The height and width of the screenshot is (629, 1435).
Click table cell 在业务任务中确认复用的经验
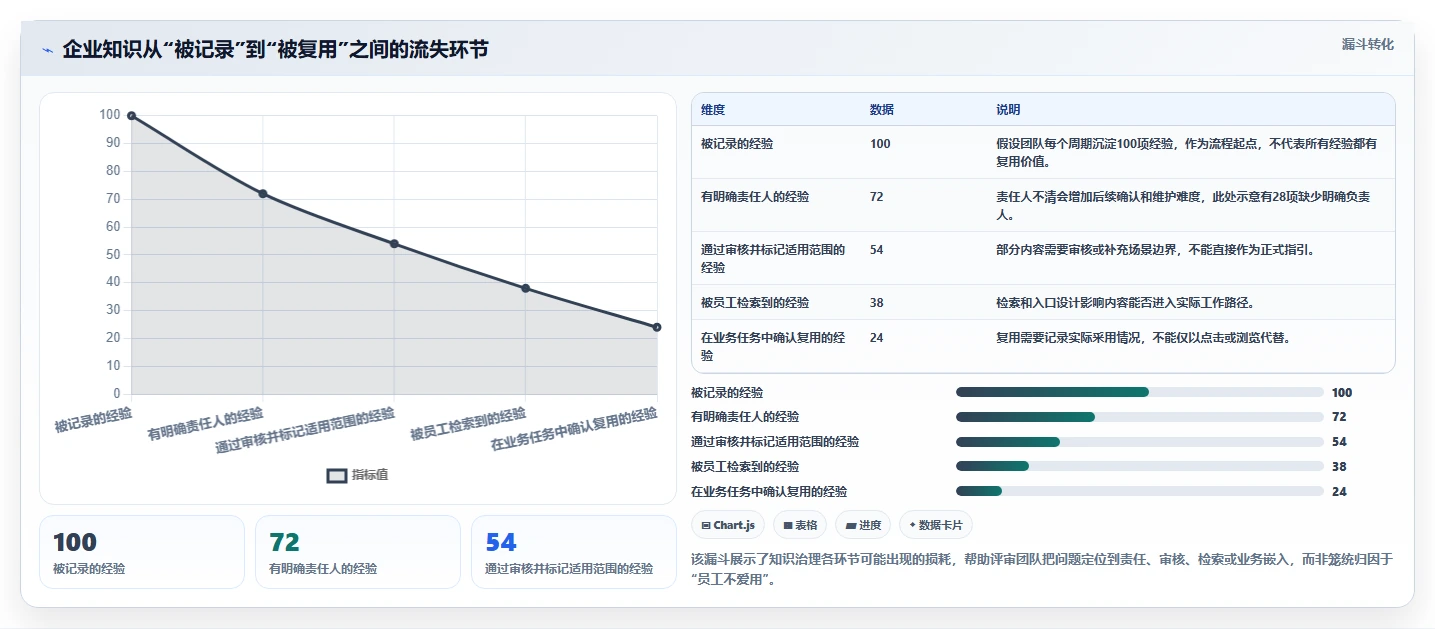(774, 347)
